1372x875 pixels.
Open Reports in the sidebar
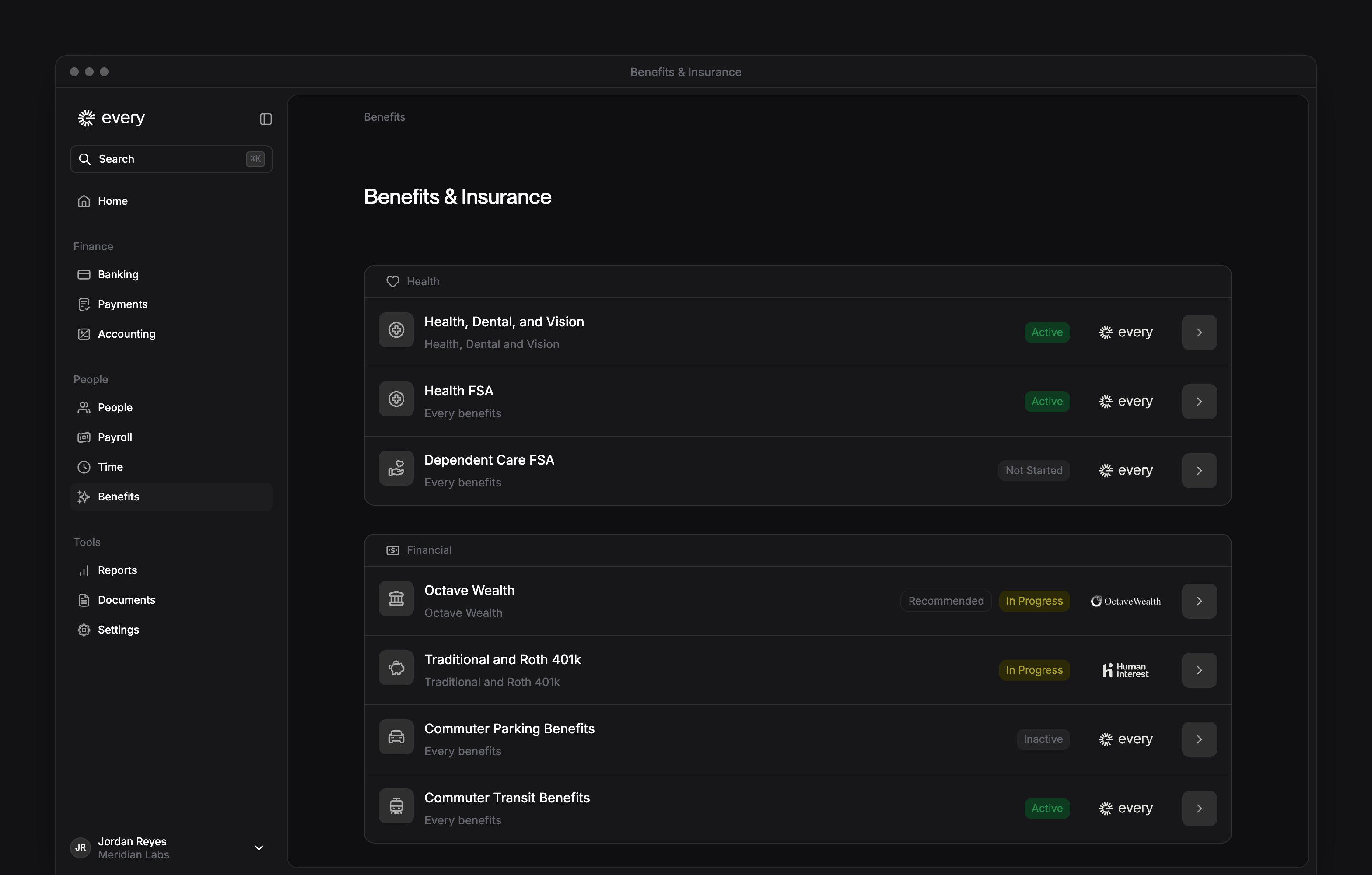(x=171, y=570)
